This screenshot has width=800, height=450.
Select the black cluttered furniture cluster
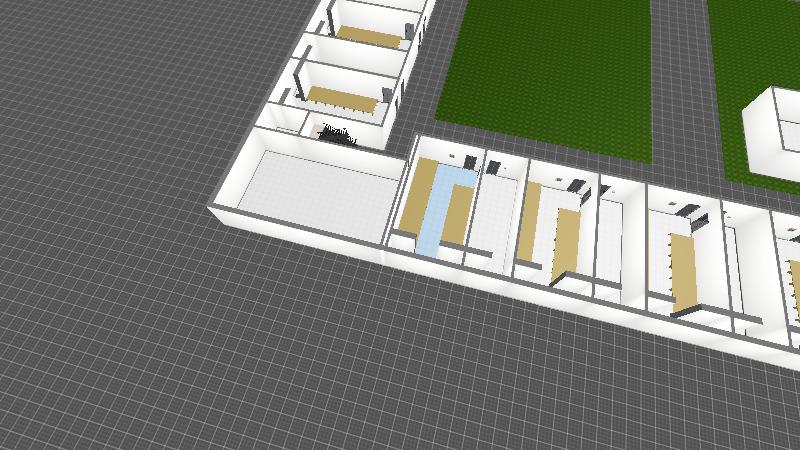point(337,133)
